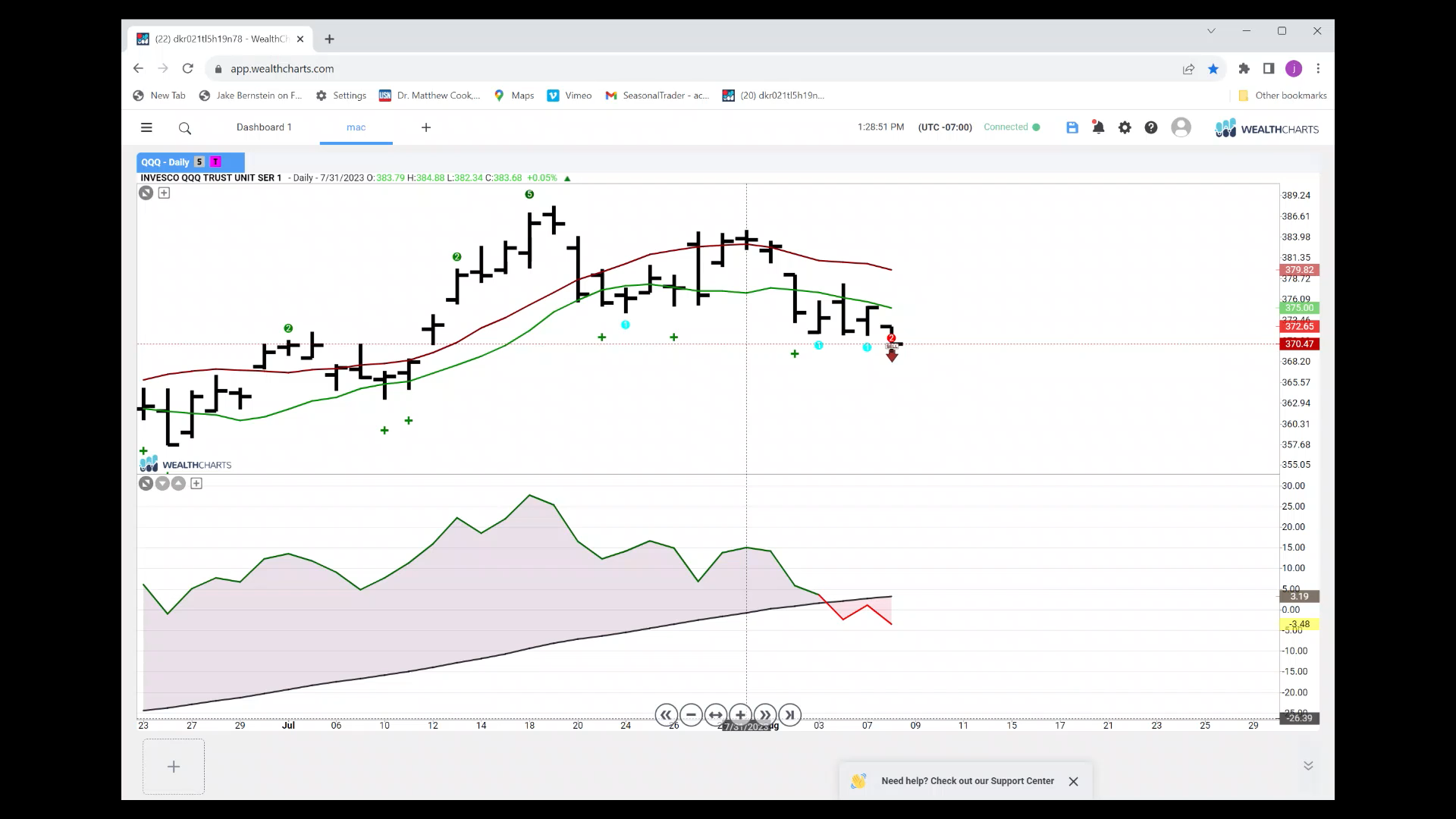Viewport: 1456px width, 819px height.
Task: Open a new browser tab
Action: click(329, 39)
